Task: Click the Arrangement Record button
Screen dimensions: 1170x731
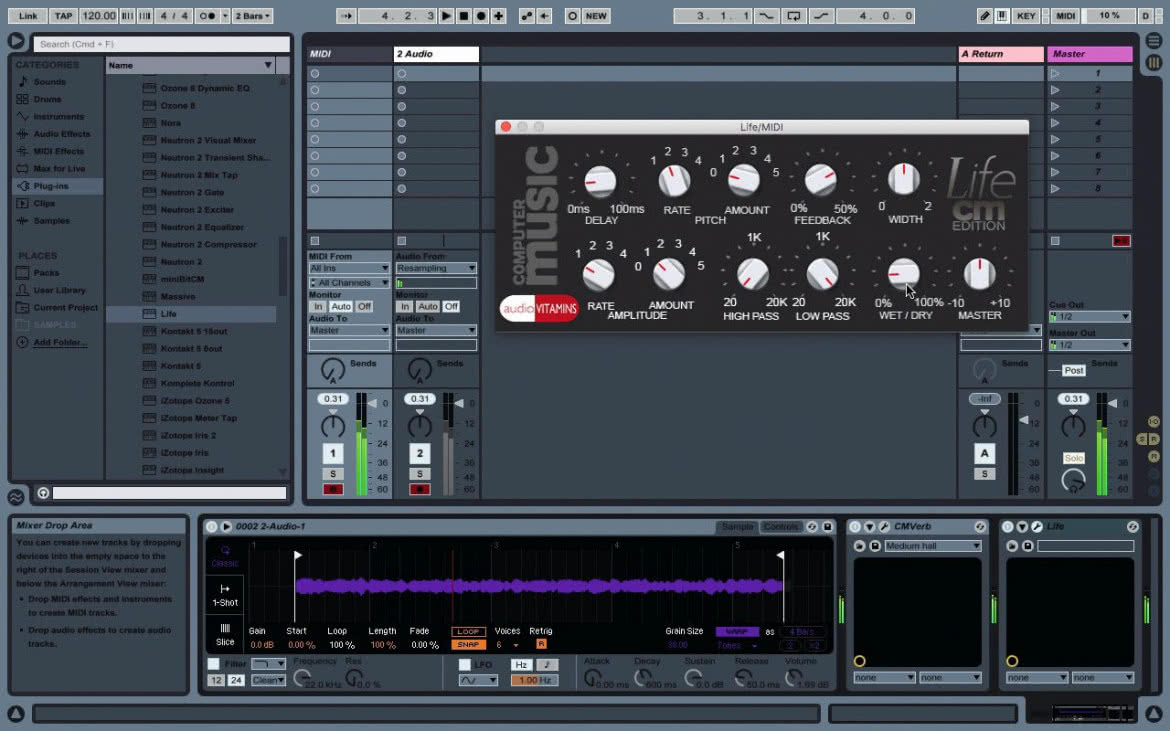Action: (481, 16)
